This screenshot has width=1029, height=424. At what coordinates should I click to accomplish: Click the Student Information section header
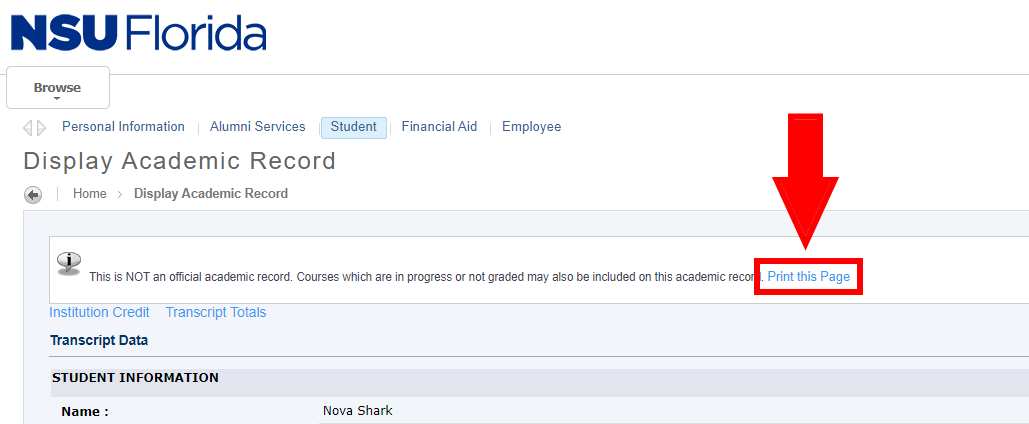click(135, 378)
